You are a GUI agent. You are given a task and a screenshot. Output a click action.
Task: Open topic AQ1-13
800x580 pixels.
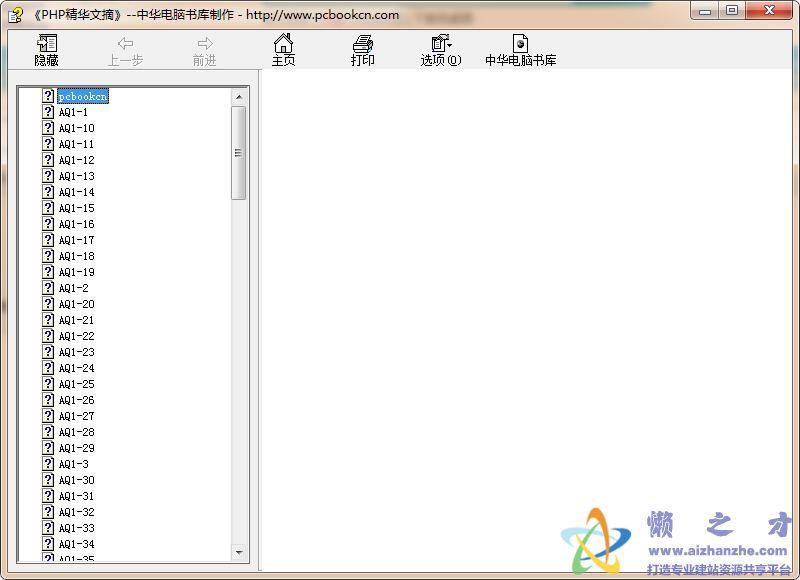click(77, 176)
